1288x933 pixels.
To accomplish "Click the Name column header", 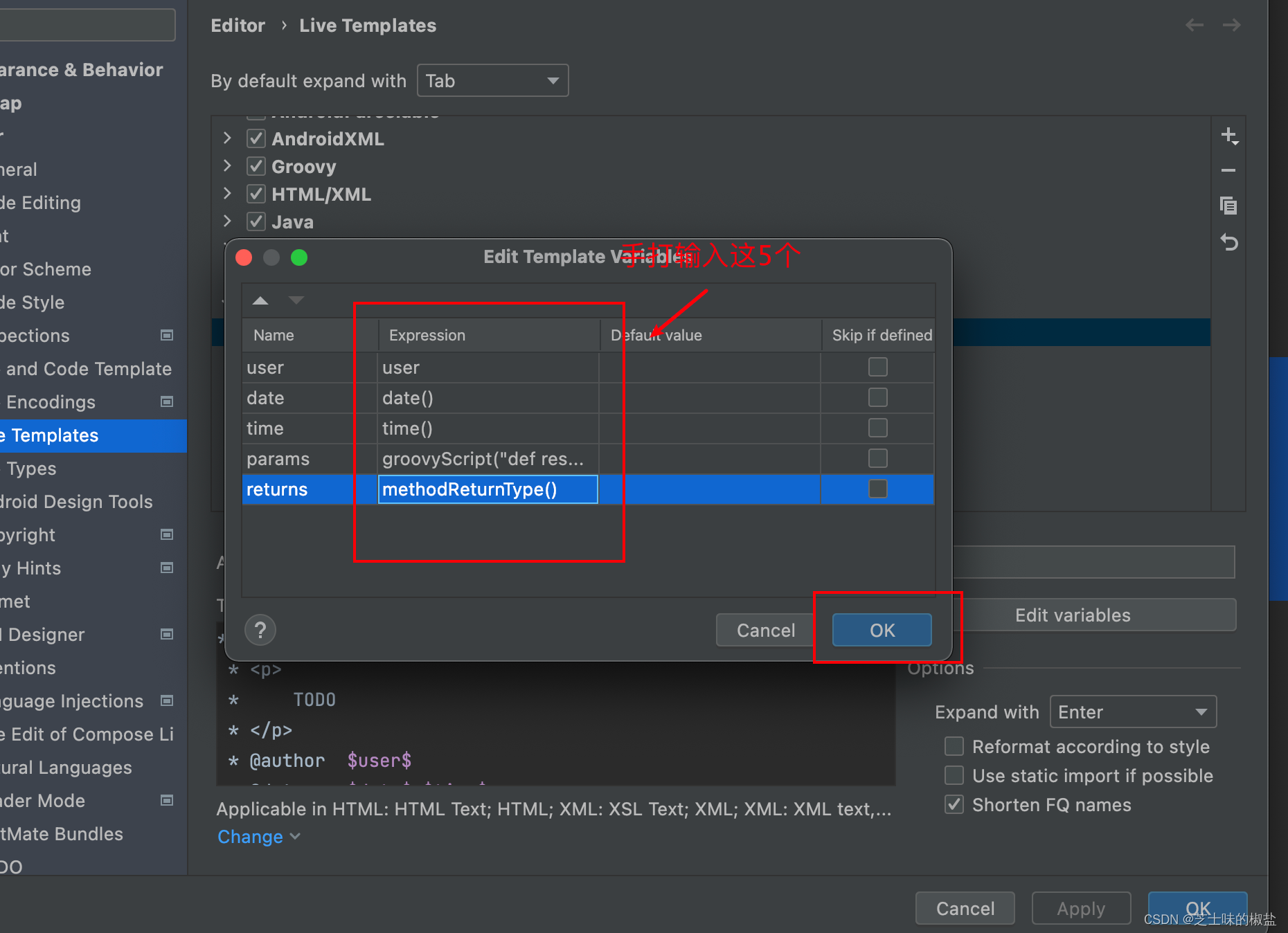I will pos(310,335).
